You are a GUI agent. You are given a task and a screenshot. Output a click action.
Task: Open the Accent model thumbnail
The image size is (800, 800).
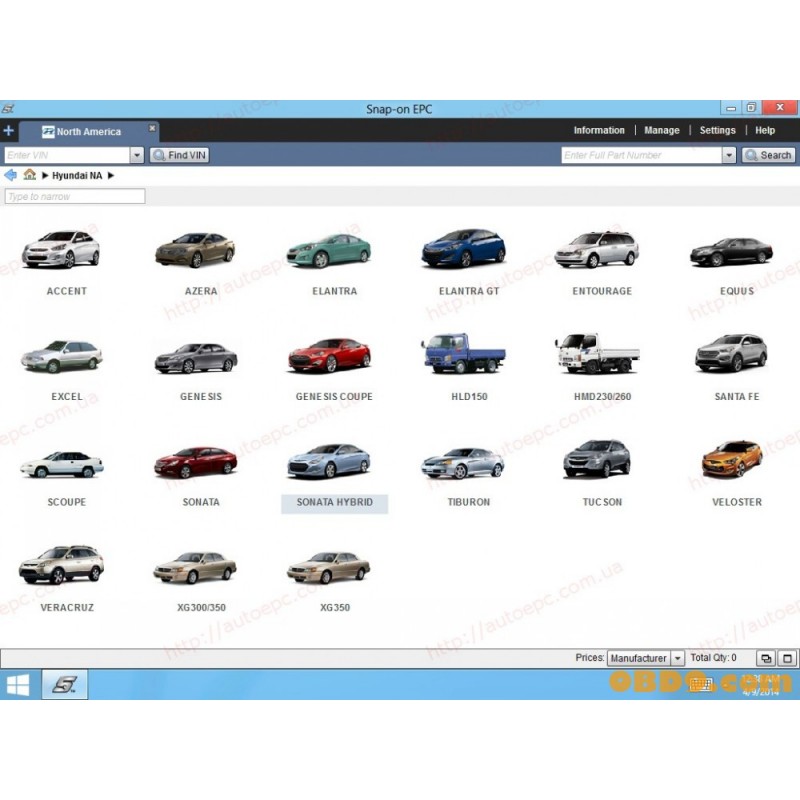coord(61,249)
